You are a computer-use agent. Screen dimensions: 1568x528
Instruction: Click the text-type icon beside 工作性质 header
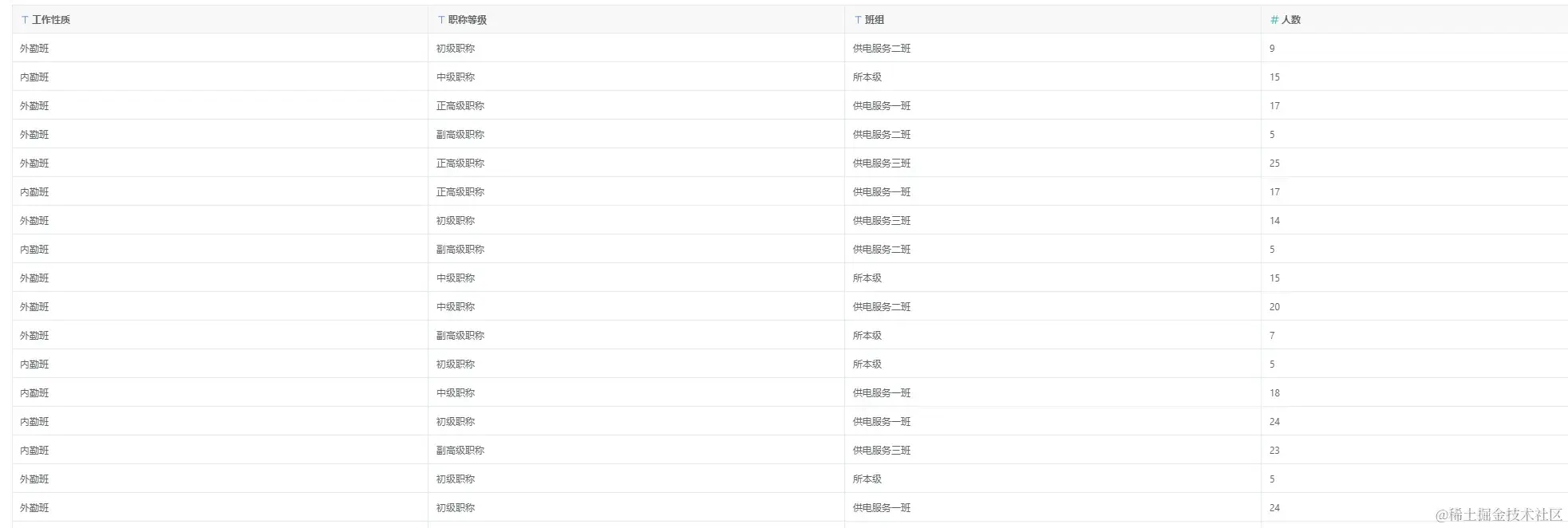25,20
